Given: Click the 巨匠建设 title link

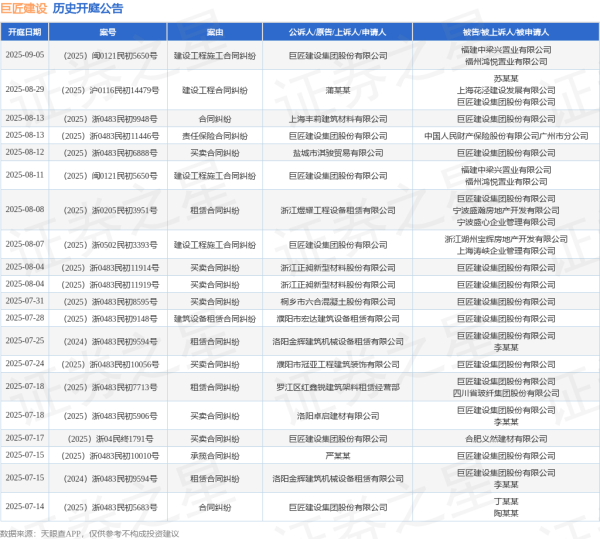Looking at the screenshot, I should [x=24, y=8].
